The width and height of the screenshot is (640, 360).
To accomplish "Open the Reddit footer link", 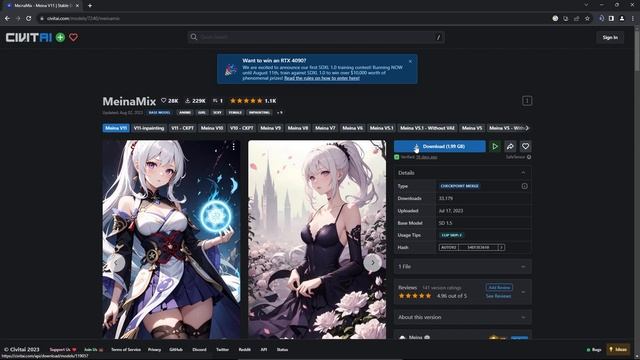I will point(244,350).
